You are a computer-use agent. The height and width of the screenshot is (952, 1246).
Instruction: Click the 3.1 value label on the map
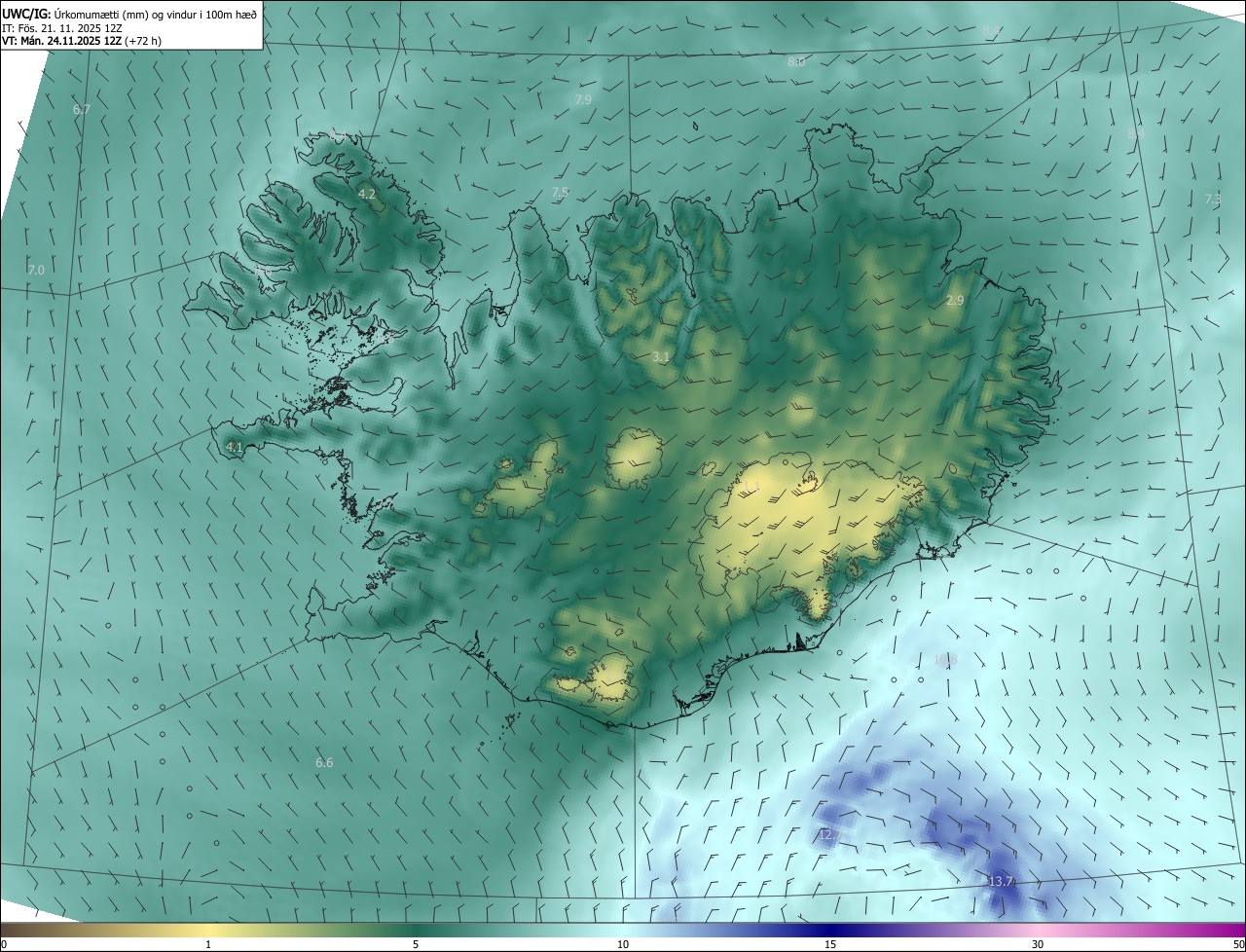coord(661,356)
